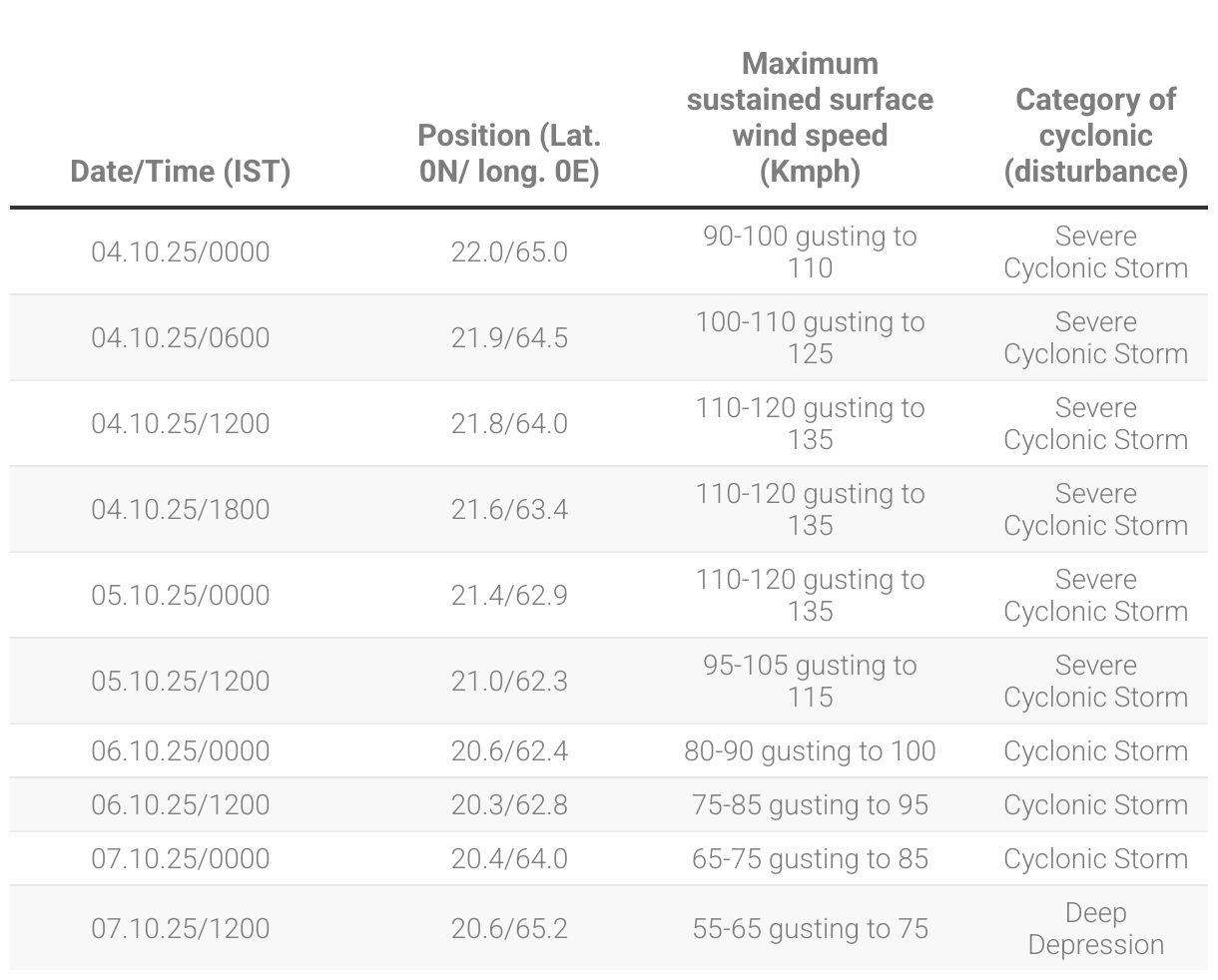Click wind speed 100-110 gusting to 125
Screen dimensions: 1218x980
[810, 337]
